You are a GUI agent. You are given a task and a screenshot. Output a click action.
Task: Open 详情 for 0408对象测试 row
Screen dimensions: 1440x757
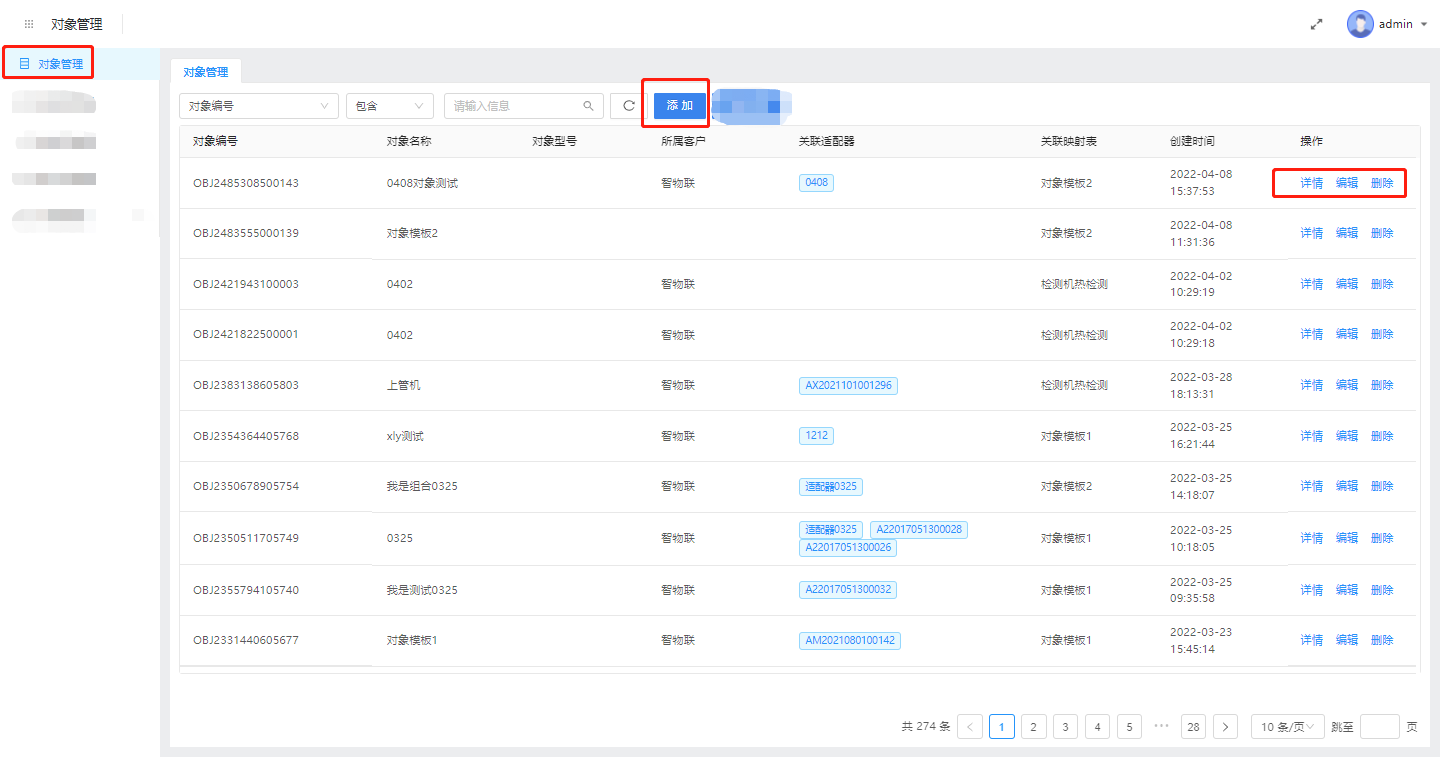[1311, 183]
